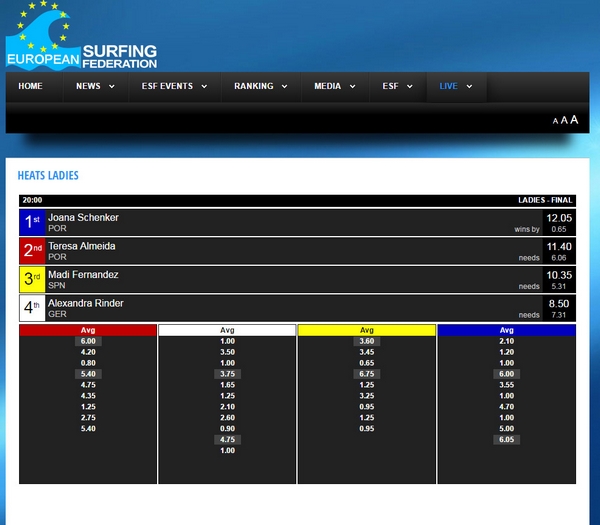Expand the RANKING dropdown chevron
Viewport: 600px width, 525px height.
285,86
